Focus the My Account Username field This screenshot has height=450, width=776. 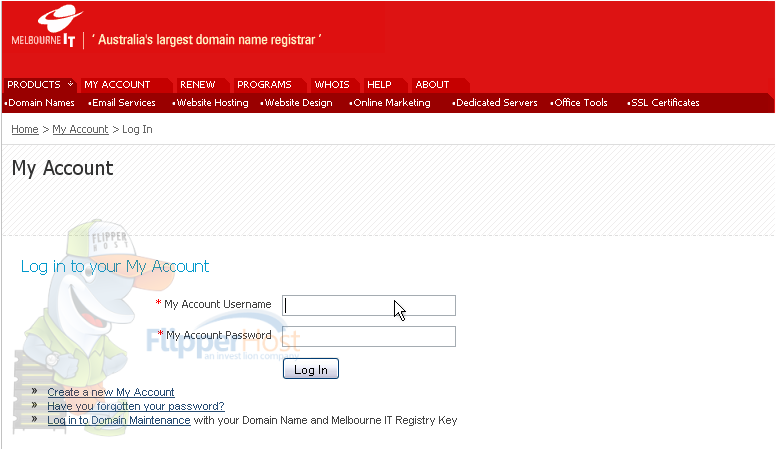(369, 305)
